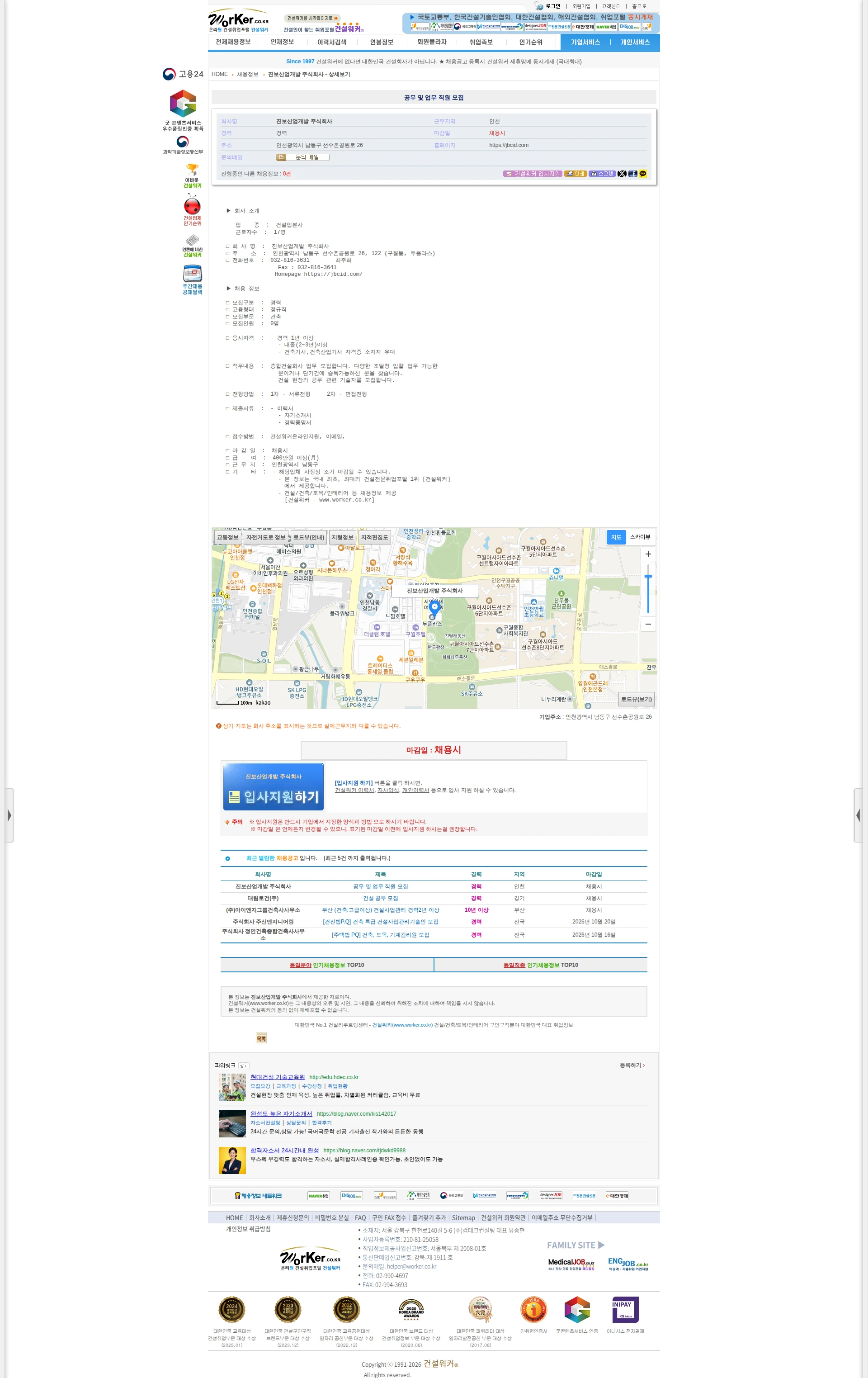Click the large blue 입사지원하기 button

click(273, 786)
